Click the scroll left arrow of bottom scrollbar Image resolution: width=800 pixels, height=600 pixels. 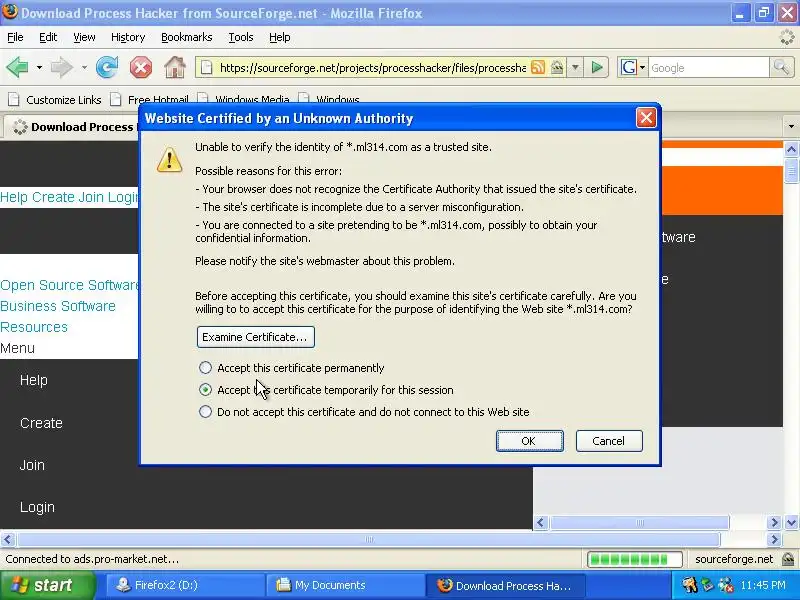pos(7,539)
